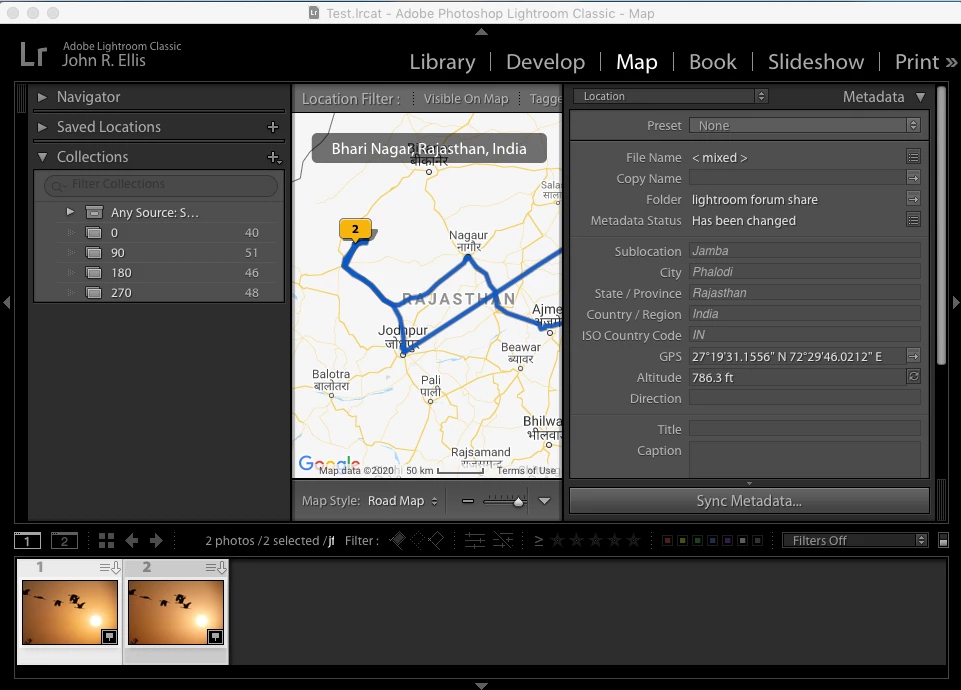Expand the Any Source collection set
Viewport: 961px width, 690px height.
tap(70, 212)
